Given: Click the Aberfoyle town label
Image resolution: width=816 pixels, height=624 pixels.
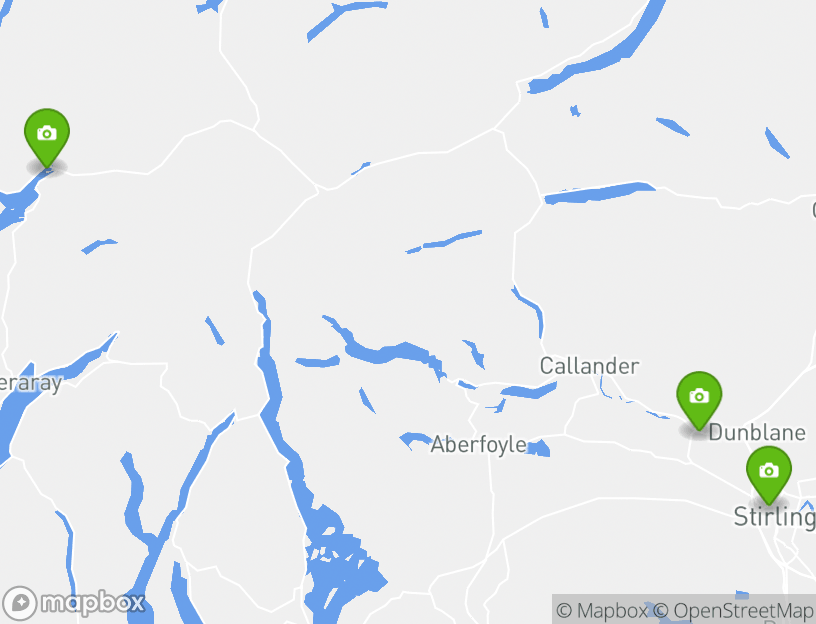Looking at the screenshot, I should coord(479,445).
